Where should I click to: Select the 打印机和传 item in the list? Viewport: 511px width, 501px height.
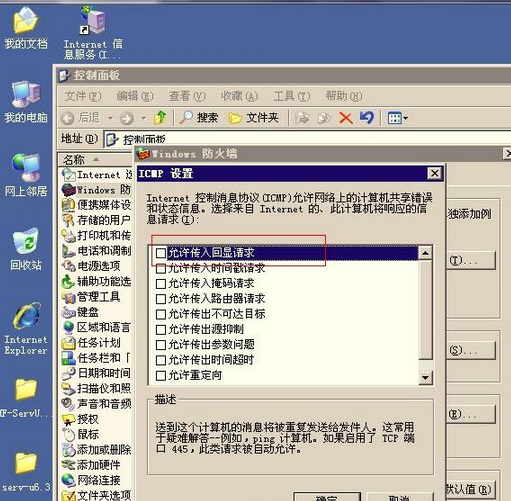(x=97, y=235)
